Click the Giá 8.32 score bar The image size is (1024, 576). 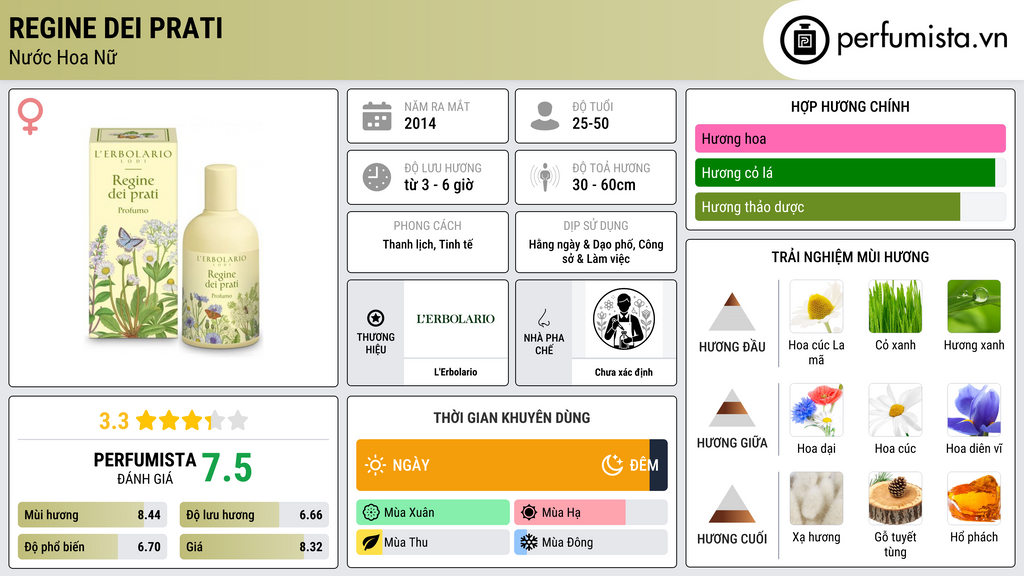click(254, 547)
